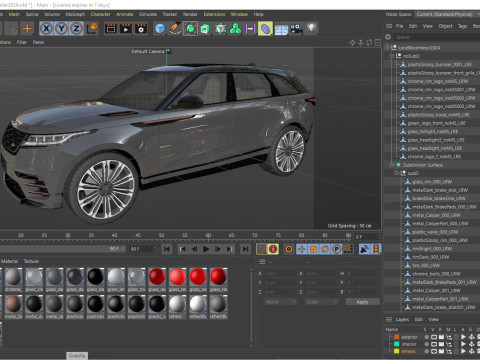The width and height of the screenshot is (480, 360).
Task: Open the Character menu
Action: pyautogui.click(x=100, y=14)
